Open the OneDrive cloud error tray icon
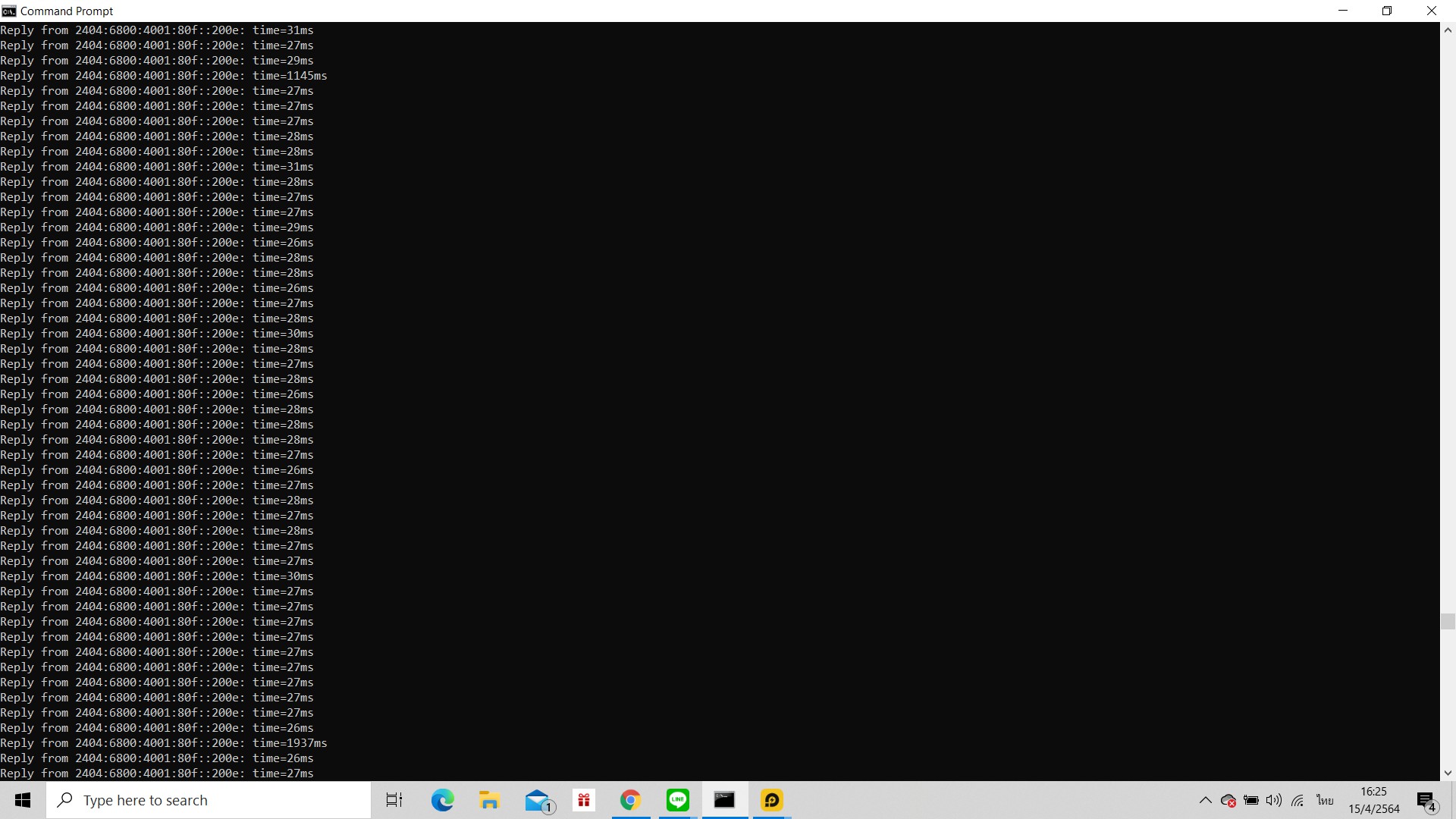 pyautogui.click(x=1228, y=800)
